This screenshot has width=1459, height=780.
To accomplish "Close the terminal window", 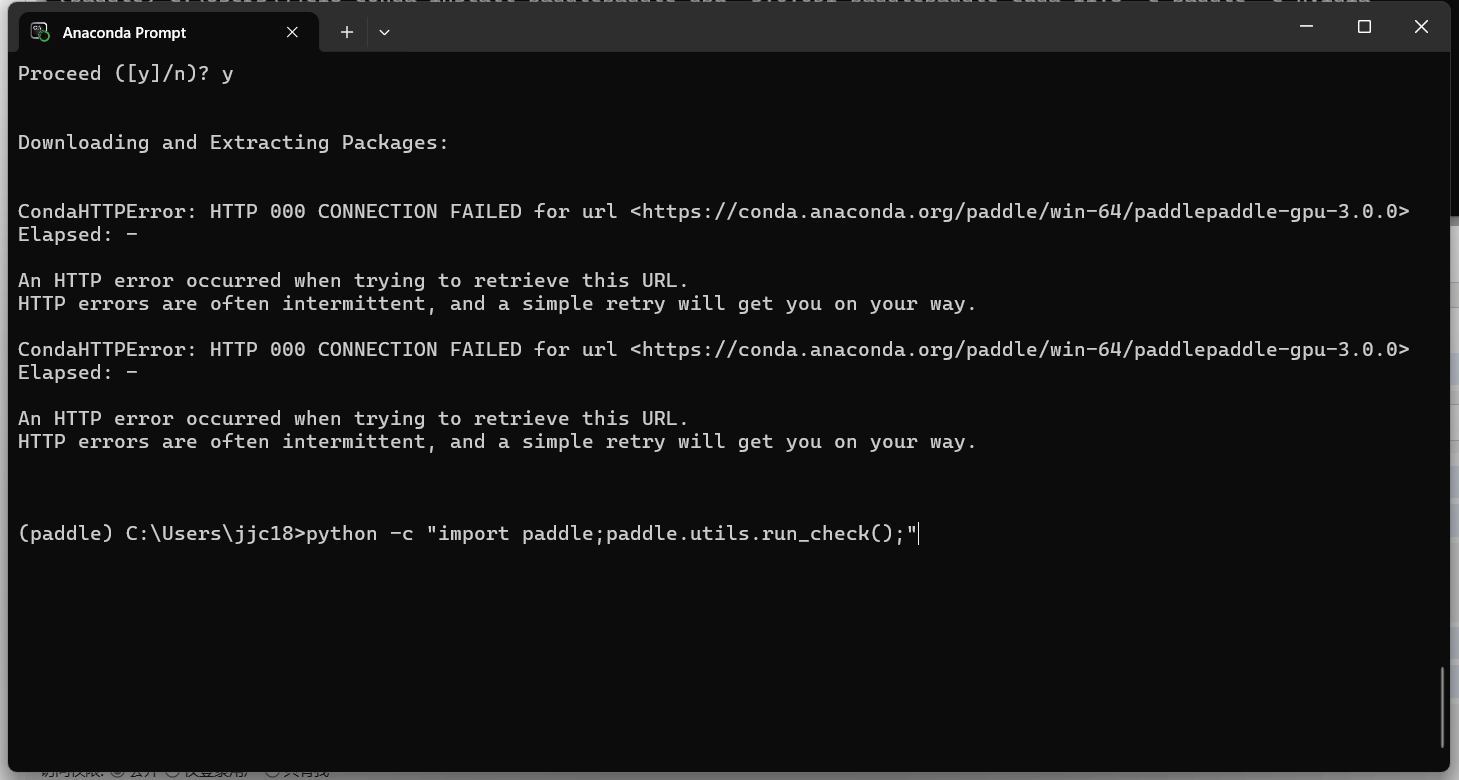I will point(1421,27).
